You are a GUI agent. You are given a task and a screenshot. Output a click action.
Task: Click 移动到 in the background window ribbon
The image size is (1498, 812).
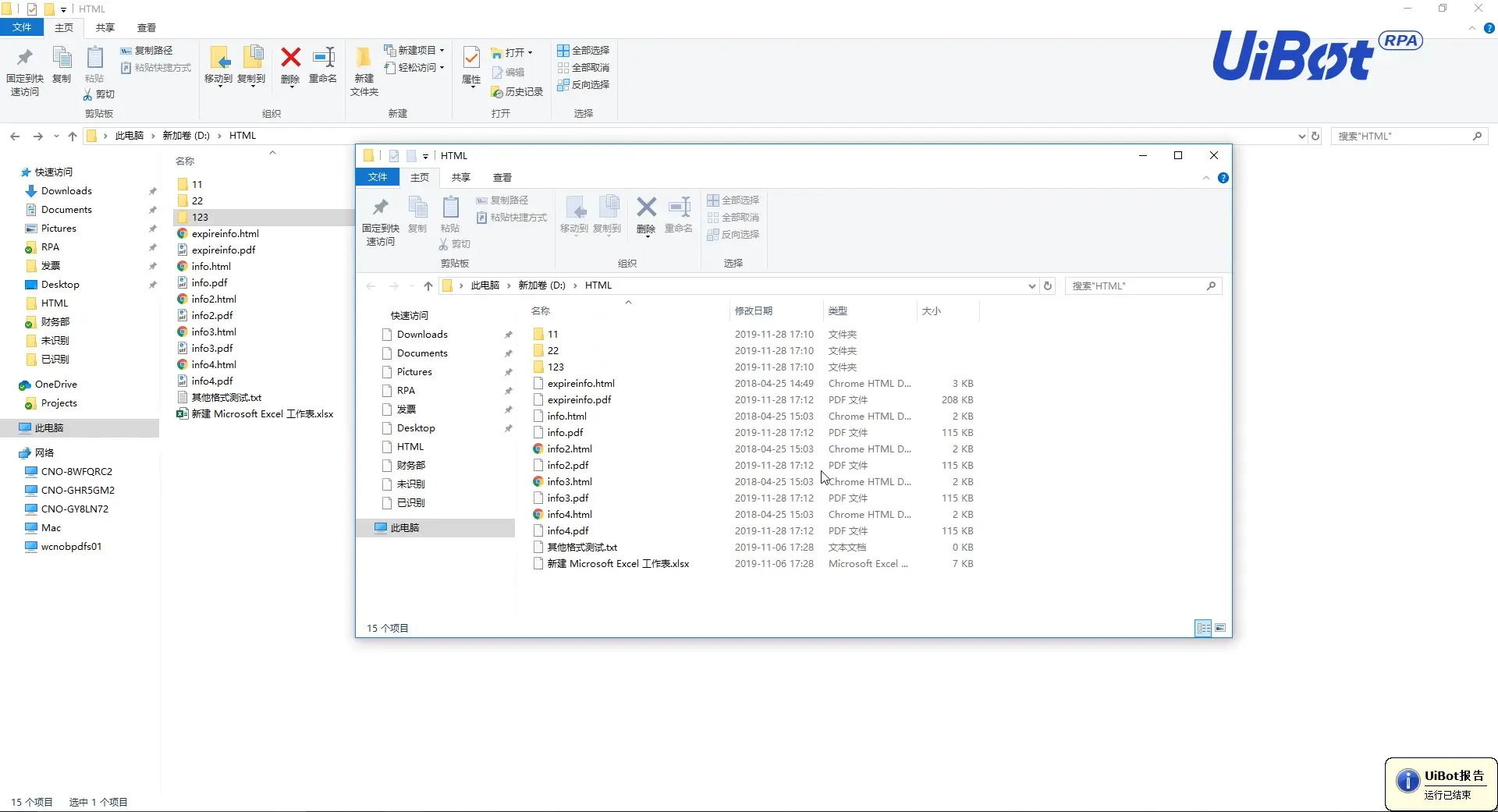(x=218, y=66)
